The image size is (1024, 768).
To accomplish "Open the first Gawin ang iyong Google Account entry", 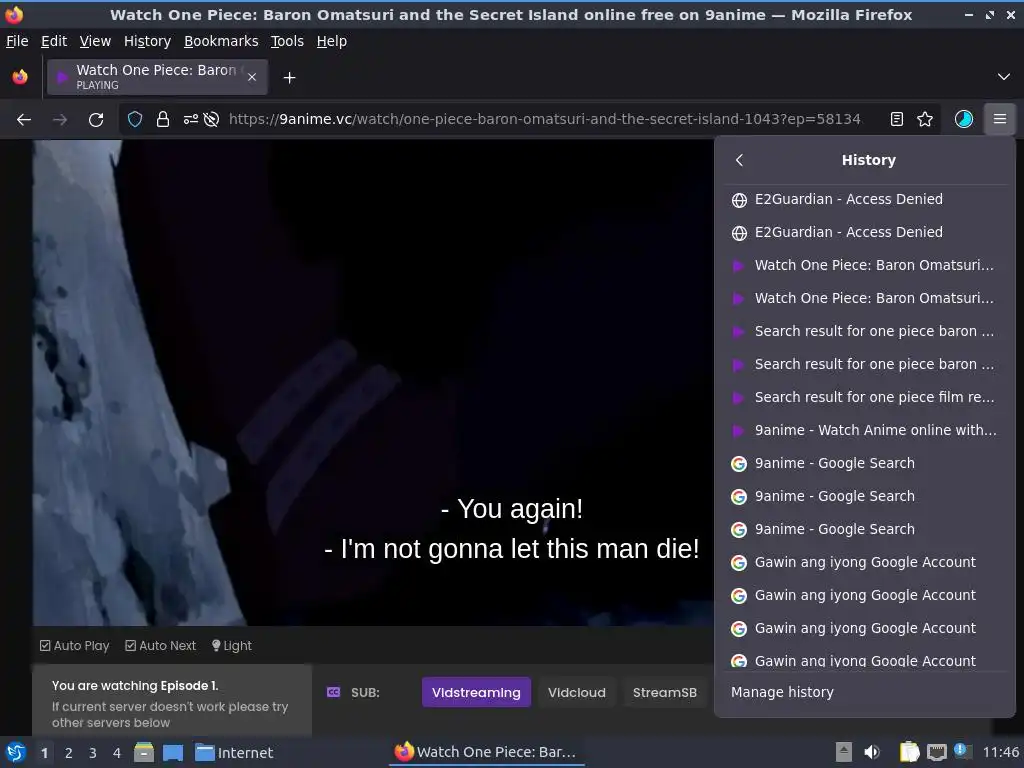I will (x=865, y=562).
